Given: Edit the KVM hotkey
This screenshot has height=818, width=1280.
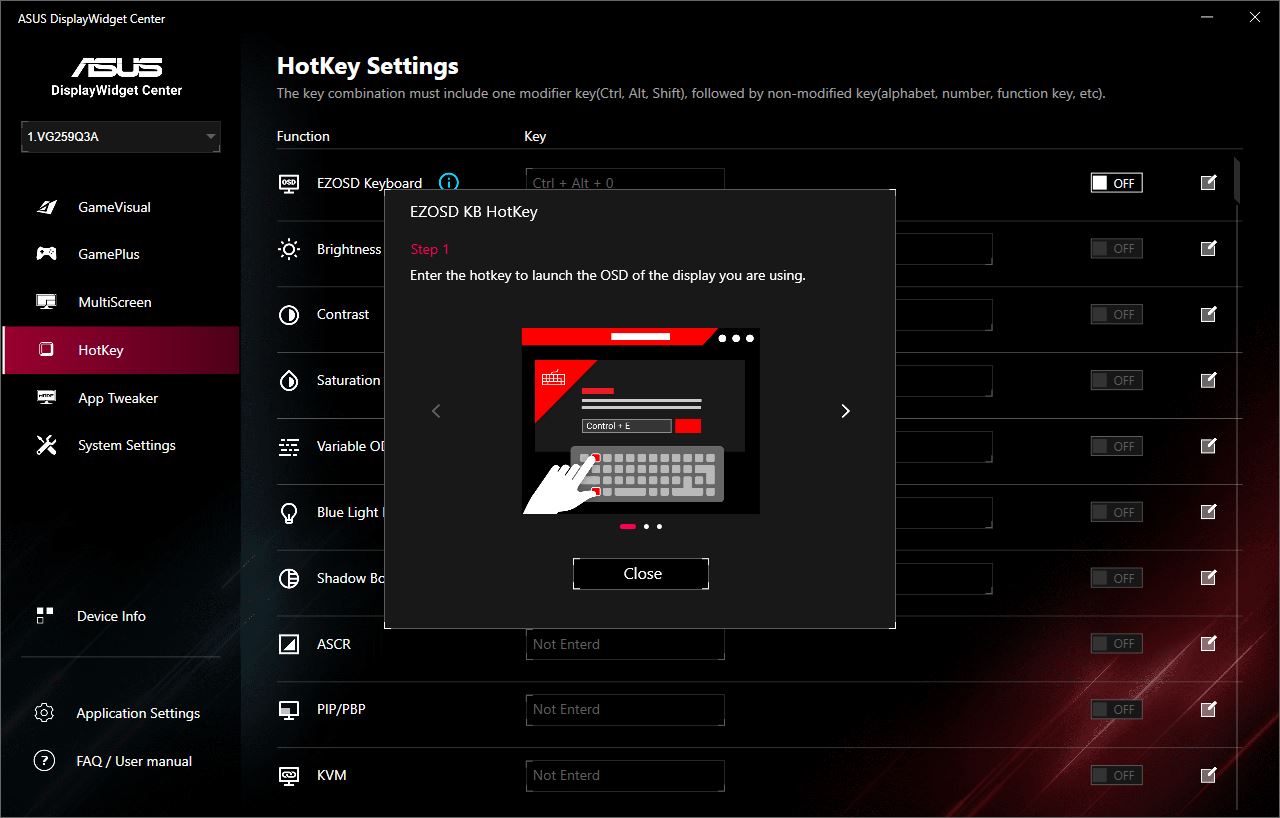Looking at the screenshot, I should 1208,775.
